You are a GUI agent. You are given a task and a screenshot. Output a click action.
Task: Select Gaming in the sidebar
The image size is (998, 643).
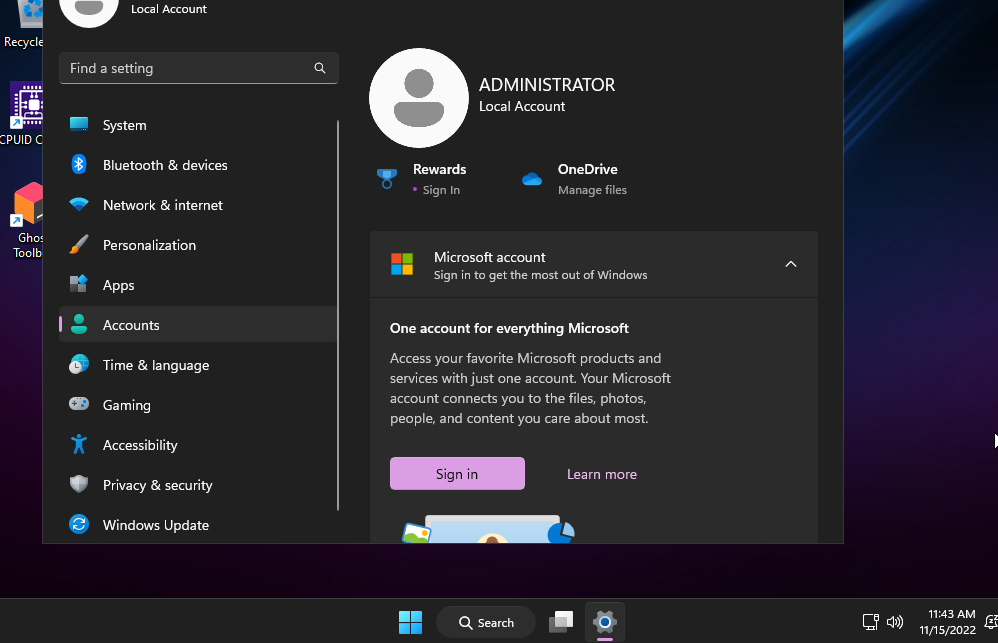point(126,405)
